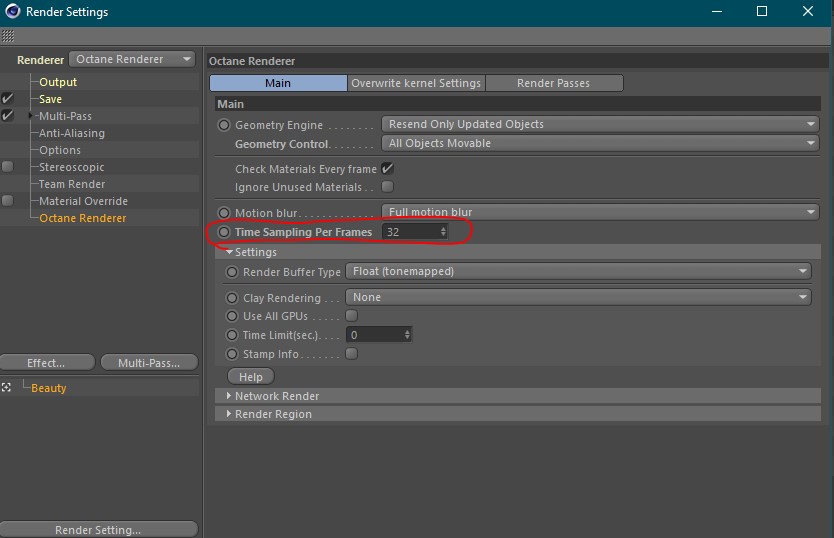Enable the Use All GPUs checkbox
The image size is (834, 538).
352,316
